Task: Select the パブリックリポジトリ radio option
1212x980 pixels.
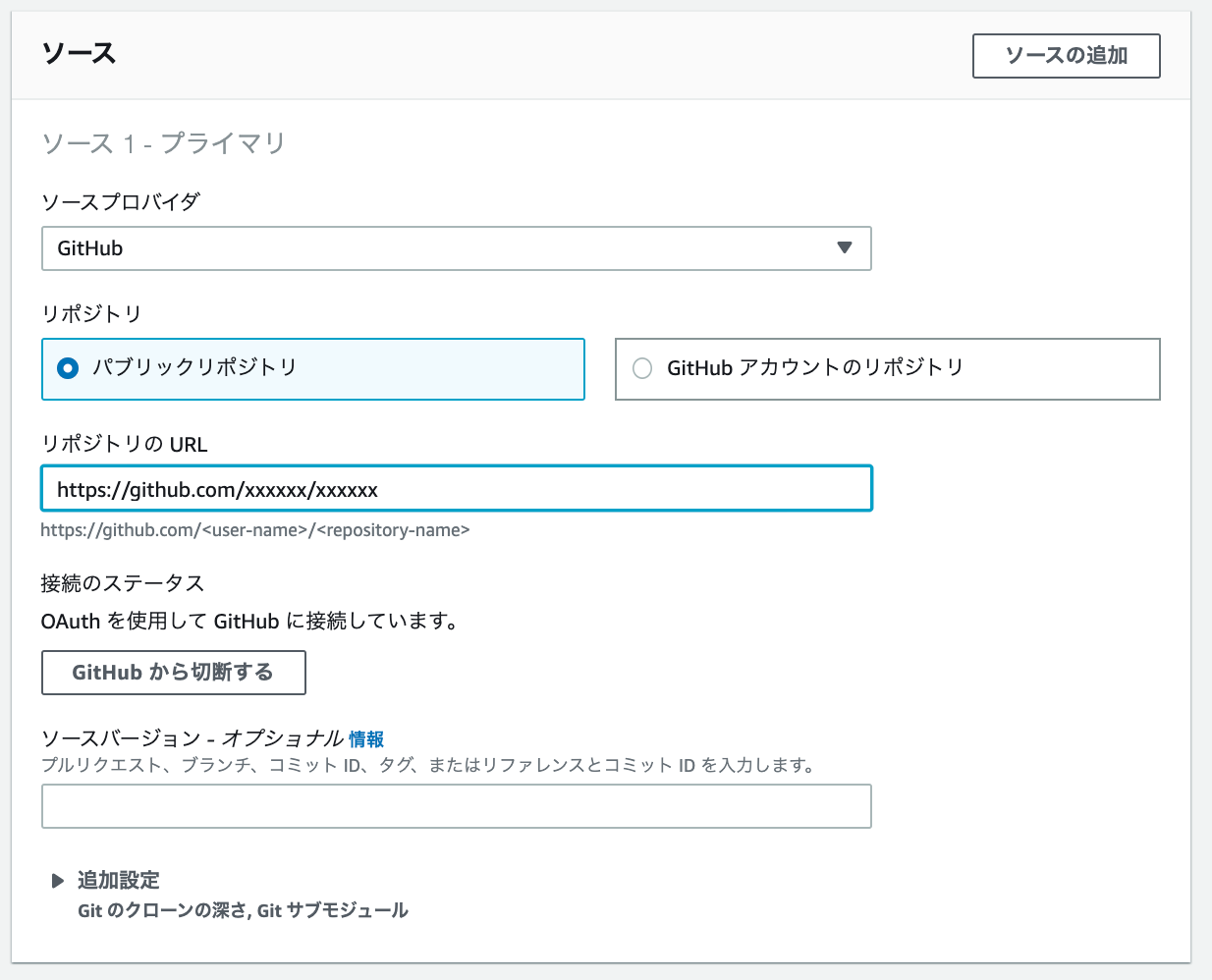Action: click(312, 369)
